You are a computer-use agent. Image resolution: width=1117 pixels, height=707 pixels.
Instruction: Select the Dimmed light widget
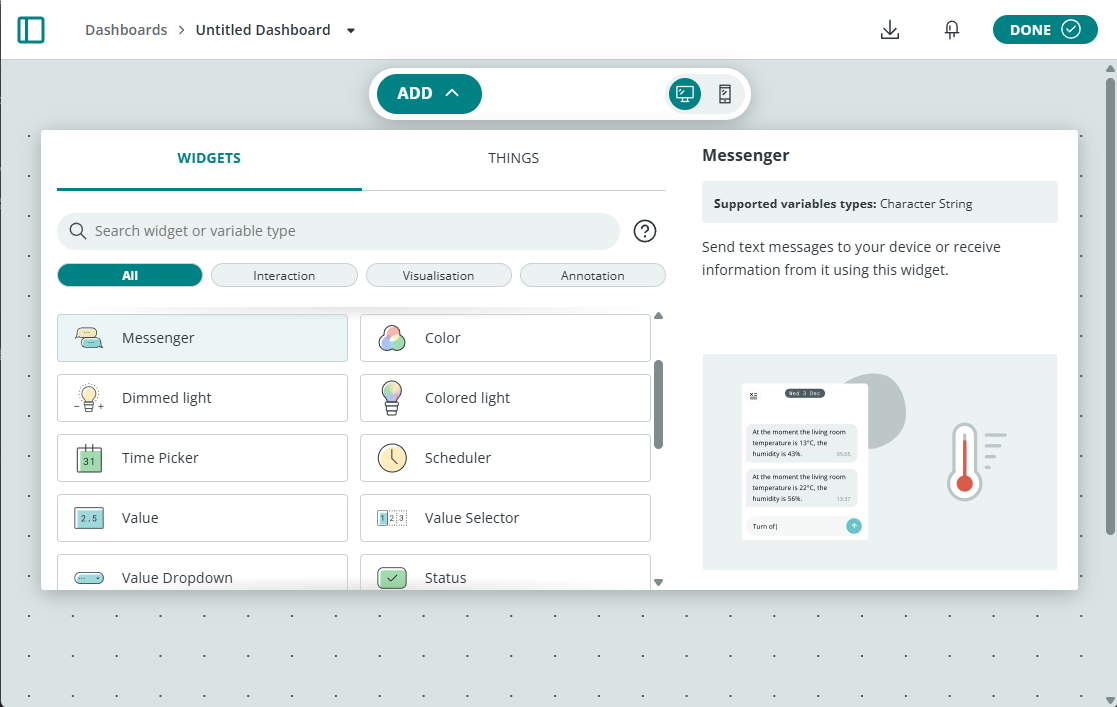pos(202,398)
